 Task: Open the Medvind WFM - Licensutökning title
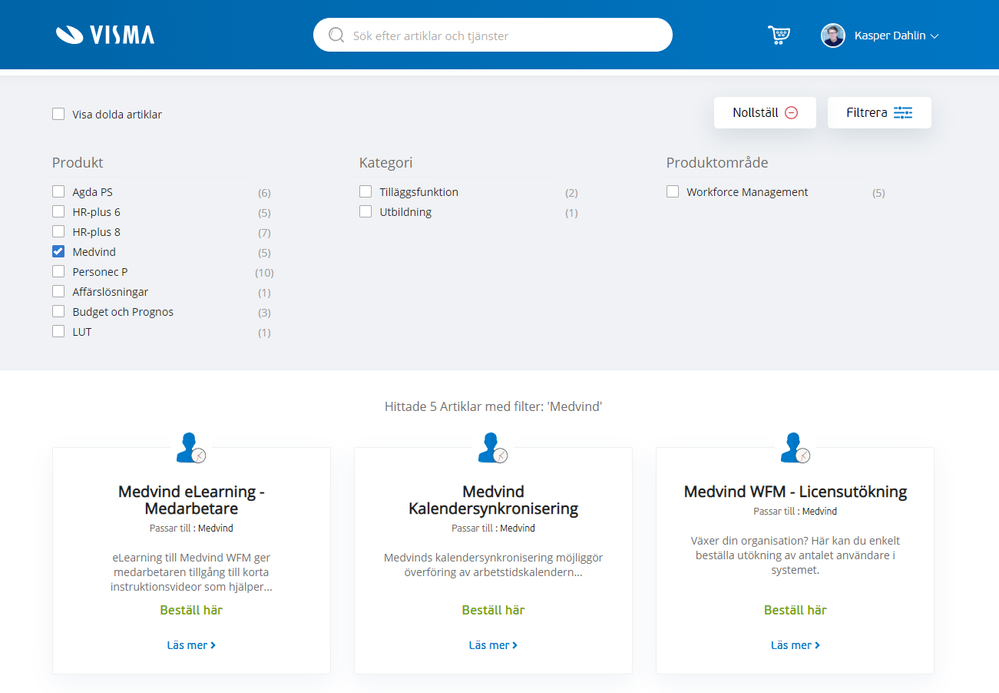point(795,492)
